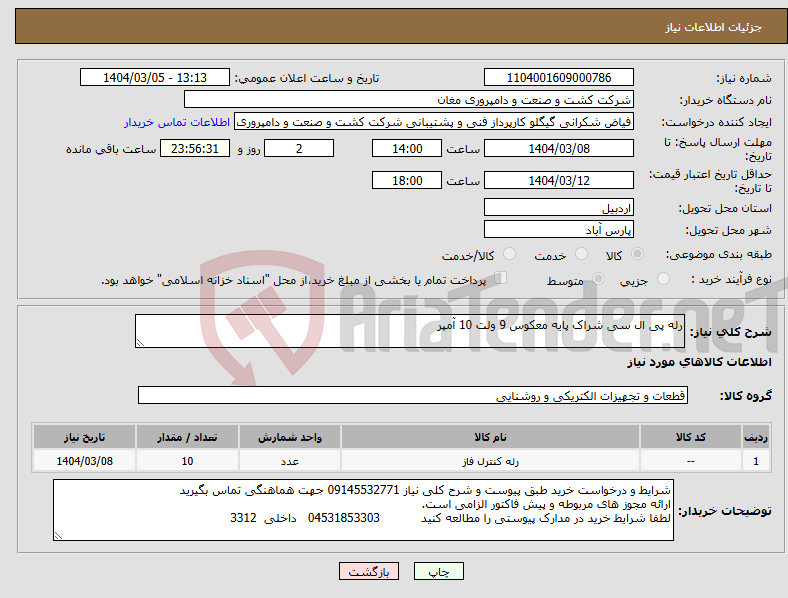This screenshot has width=788, height=598.
Task: Click the delivery province field اردبیل
Action: 558,207
